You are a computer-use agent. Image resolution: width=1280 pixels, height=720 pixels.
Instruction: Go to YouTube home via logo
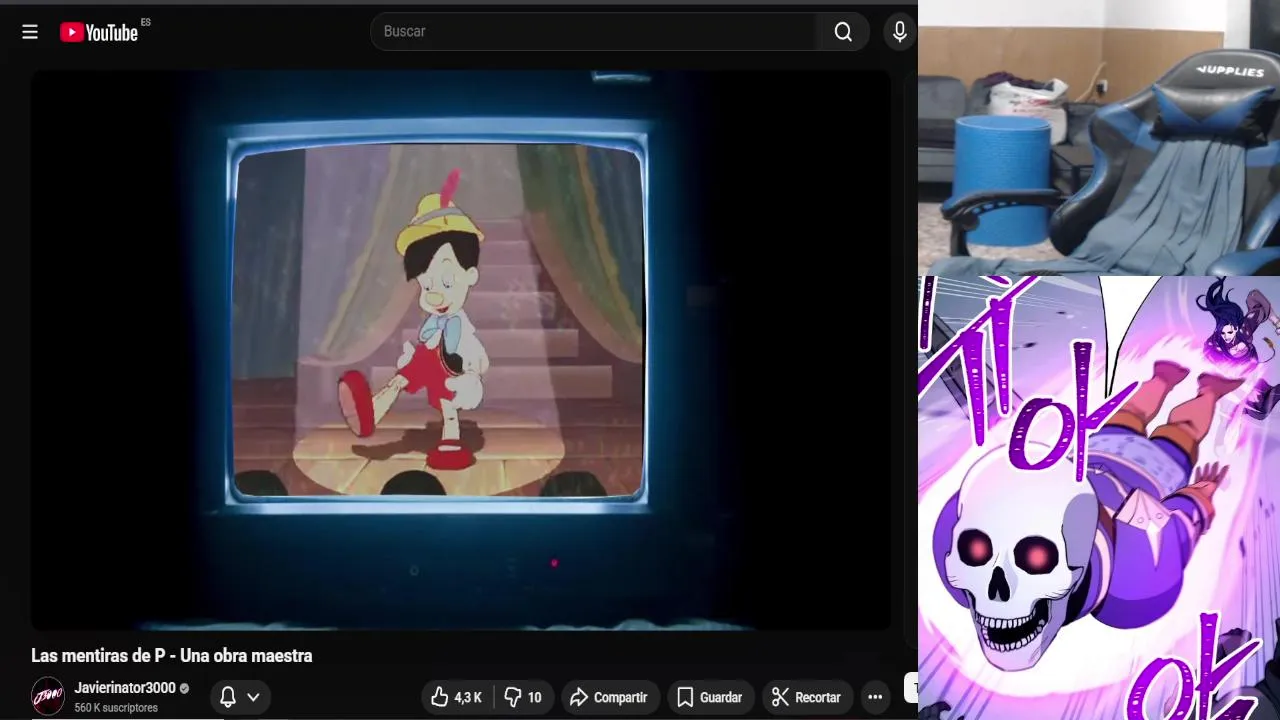[99, 32]
